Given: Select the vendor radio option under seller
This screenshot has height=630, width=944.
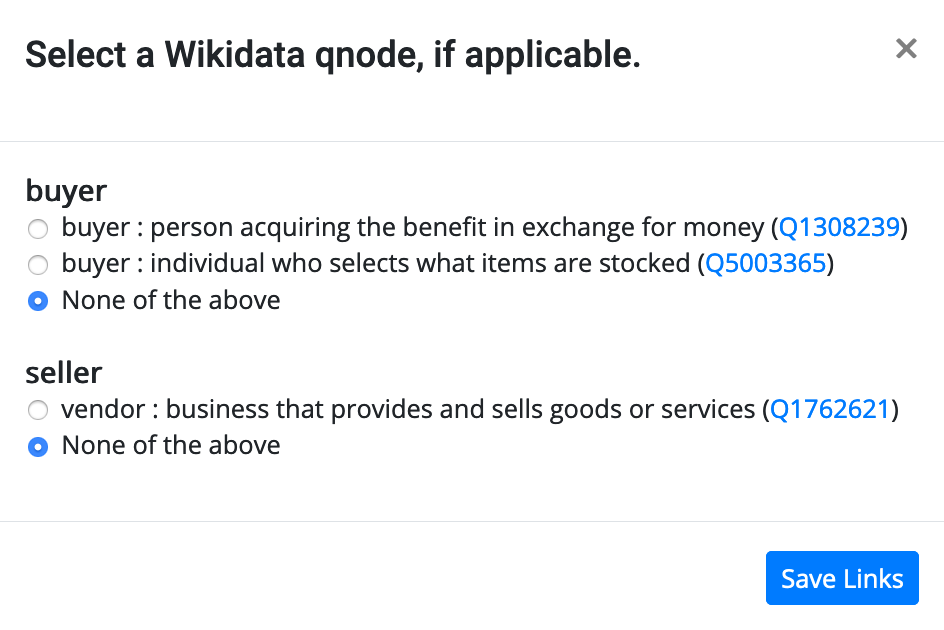Looking at the screenshot, I should [x=38, y=410].
